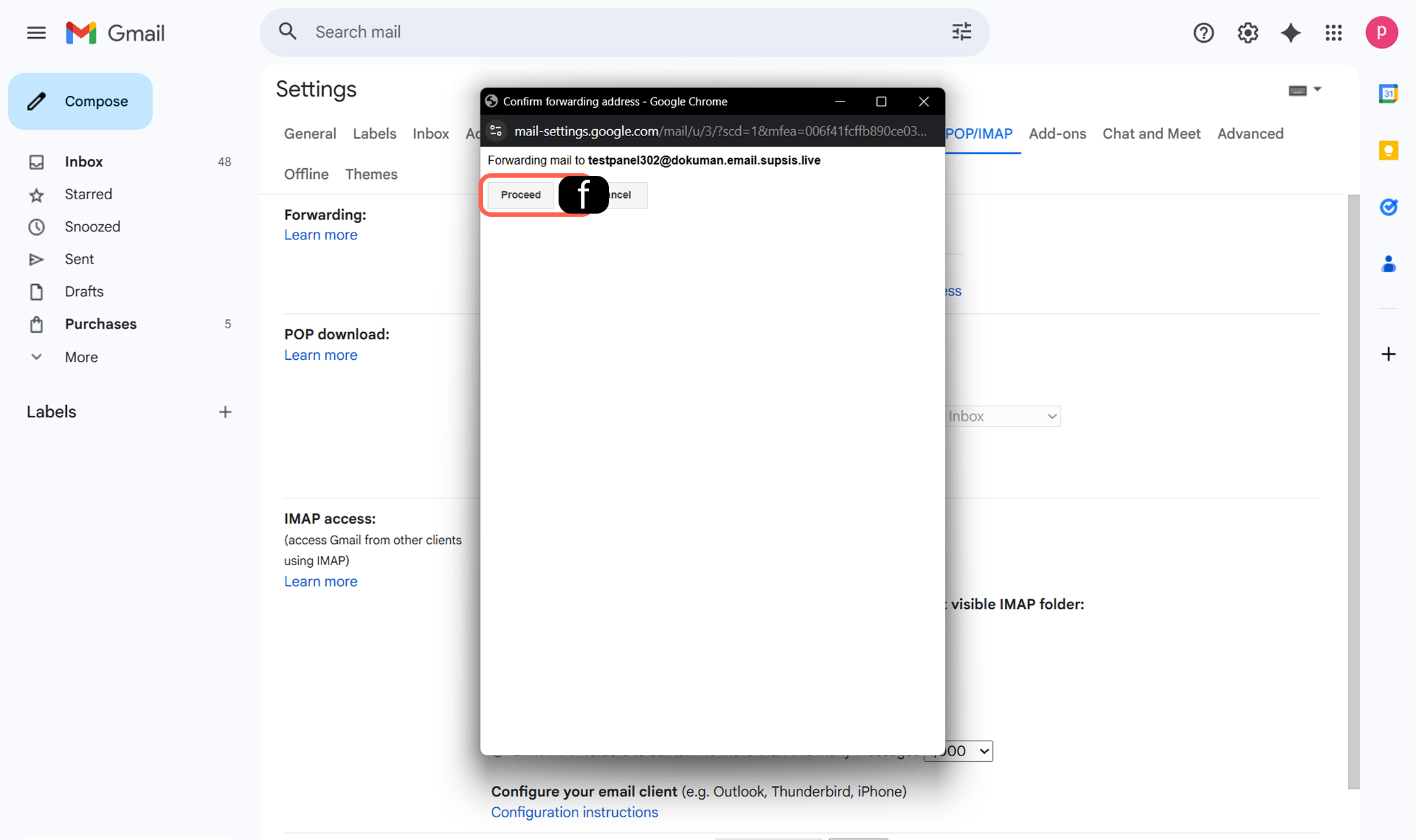Image resolution: width=1416 pixels, height=840 pixels.
Task: Open the Configuration instructions link
Action: [574, 812]
